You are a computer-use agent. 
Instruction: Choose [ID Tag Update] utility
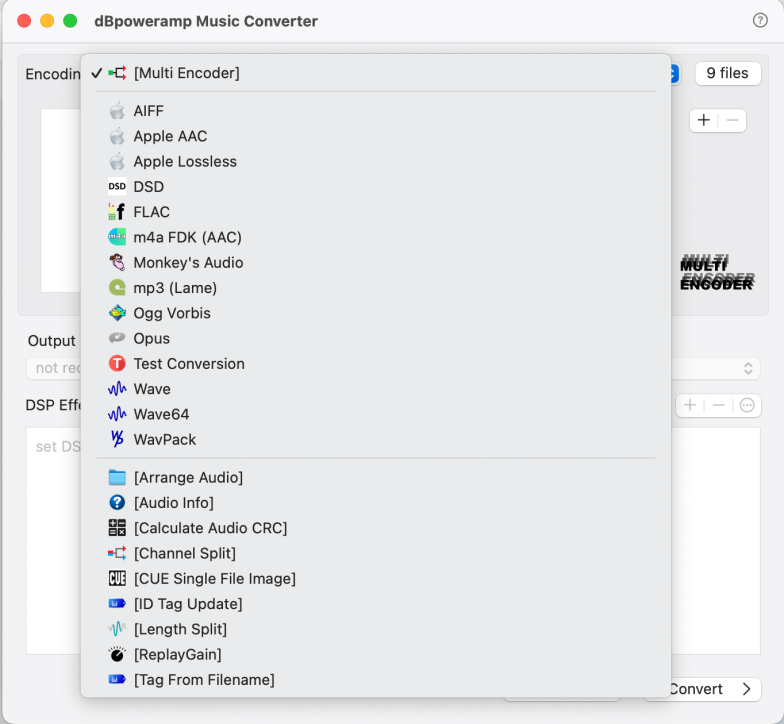point(376,604)
